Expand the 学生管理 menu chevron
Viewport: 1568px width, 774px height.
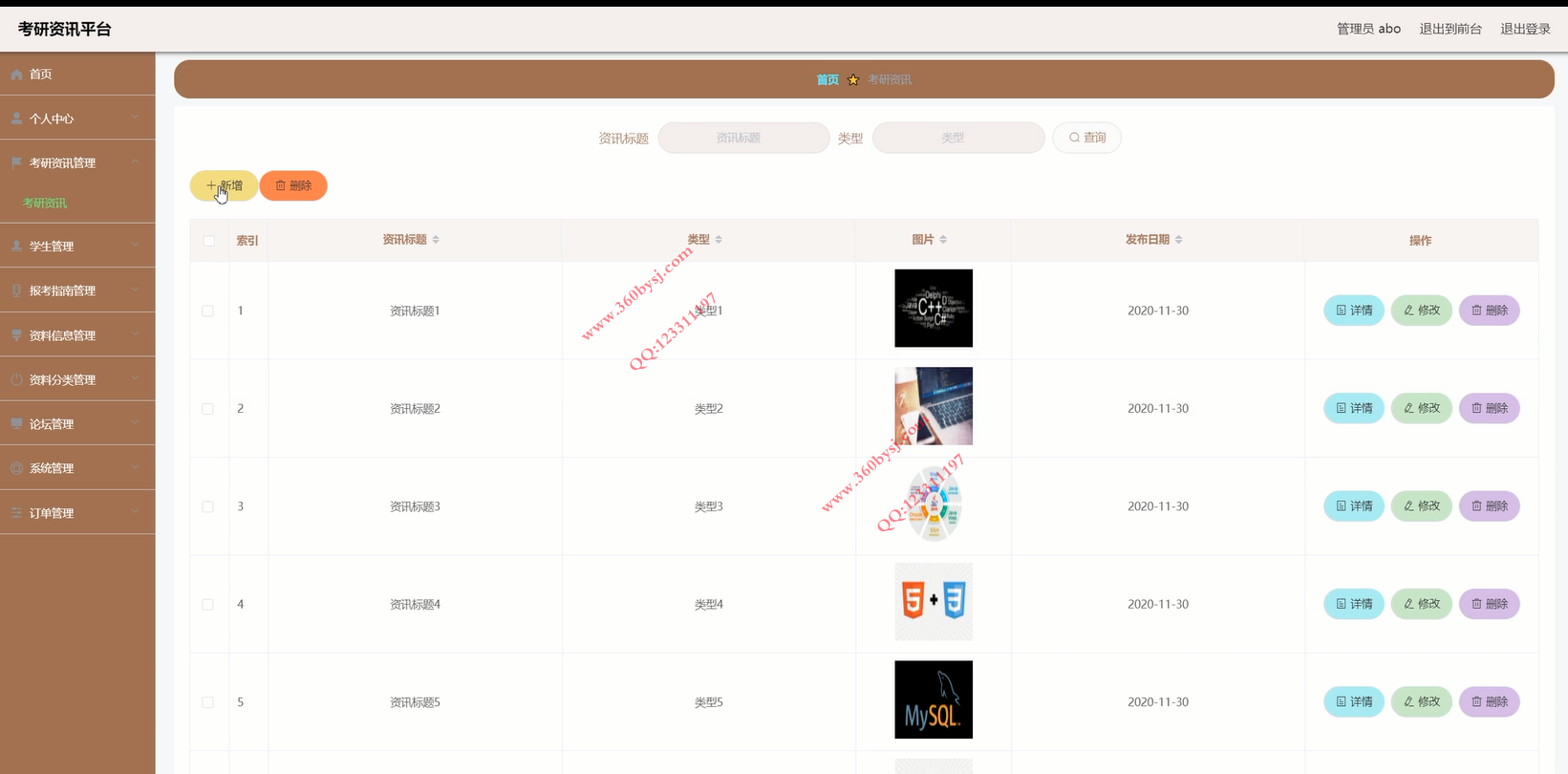pos(136,246)
